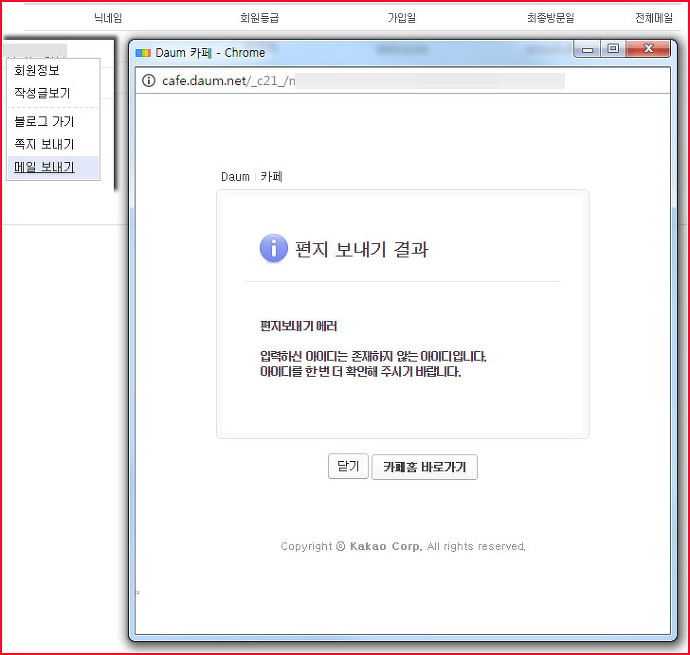
Task: Click the site info icon in address bar
Action: (149, 81)
